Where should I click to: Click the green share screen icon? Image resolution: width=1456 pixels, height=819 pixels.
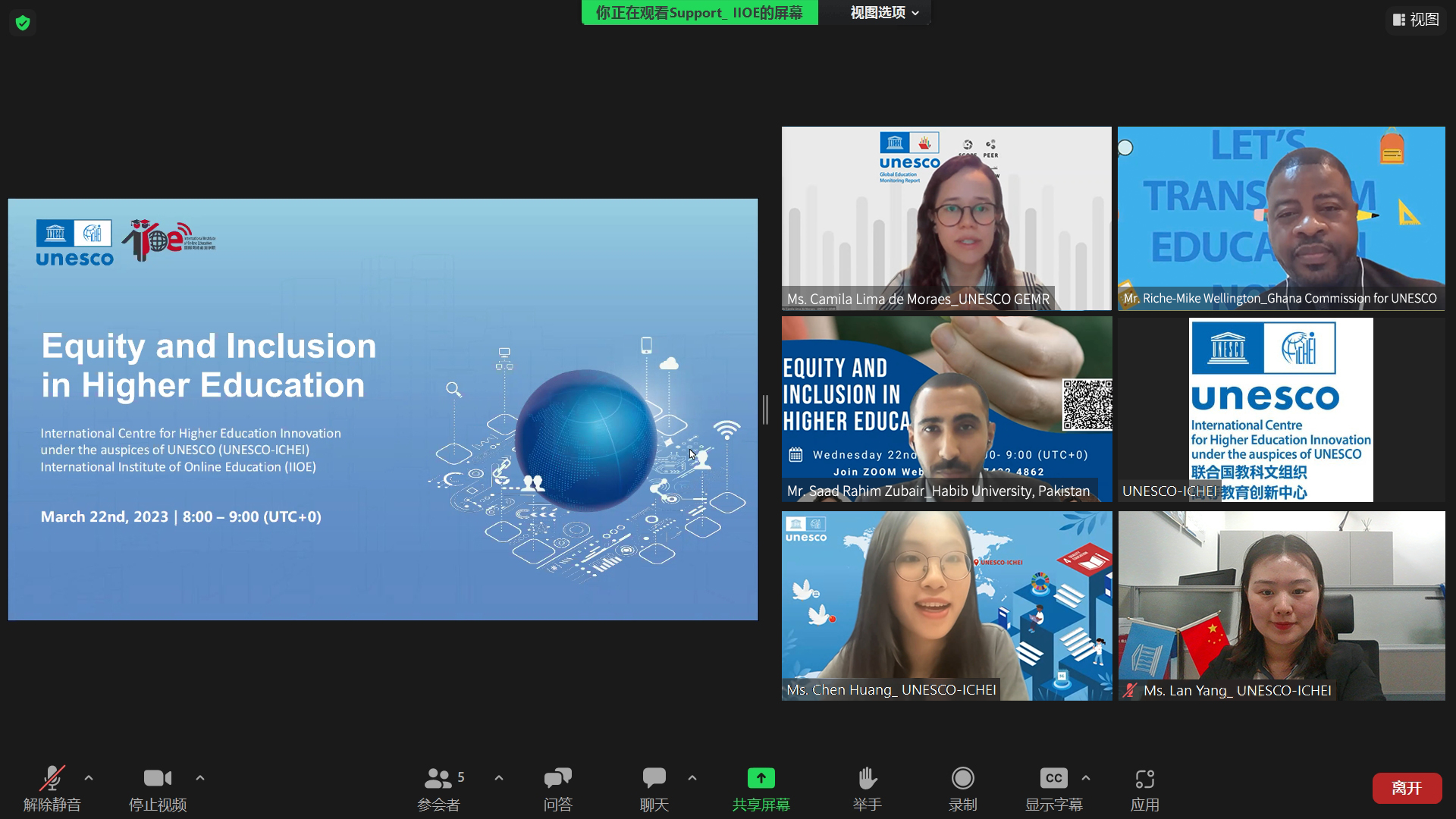pos(761,780)
